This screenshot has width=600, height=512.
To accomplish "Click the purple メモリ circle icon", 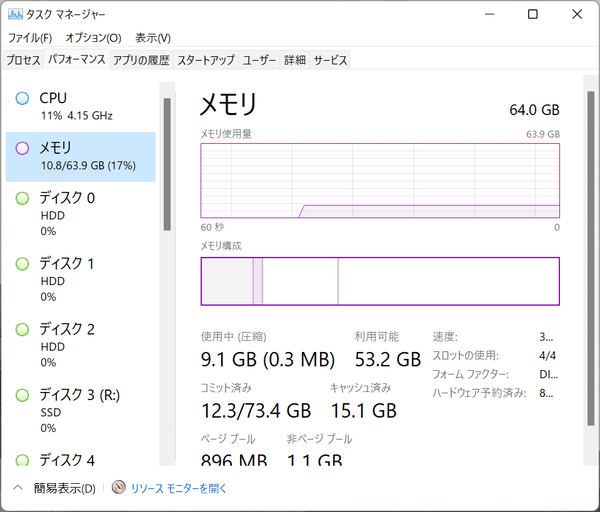I will (x=22, y=148).
